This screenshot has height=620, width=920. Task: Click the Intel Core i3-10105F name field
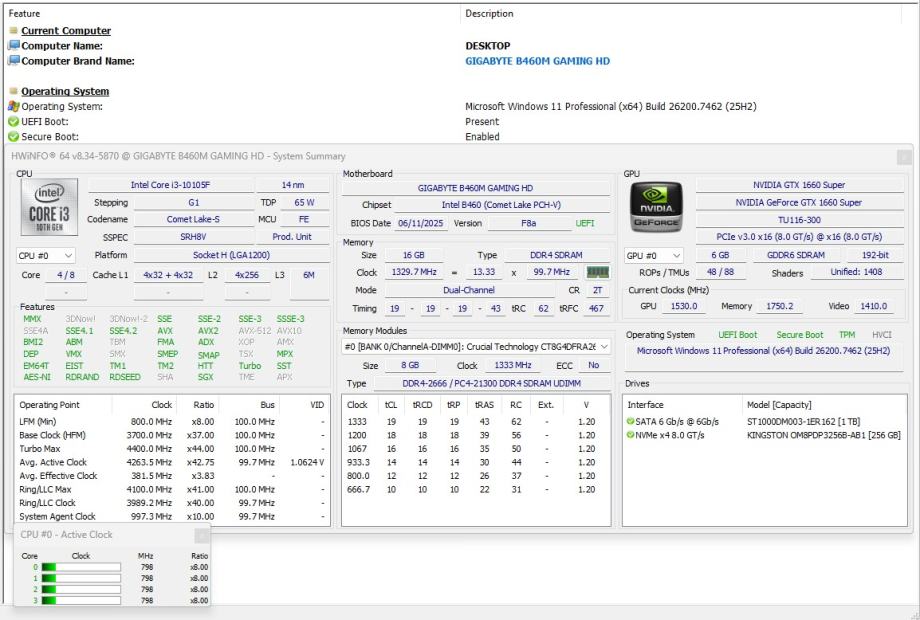click(x=170, y=185)
